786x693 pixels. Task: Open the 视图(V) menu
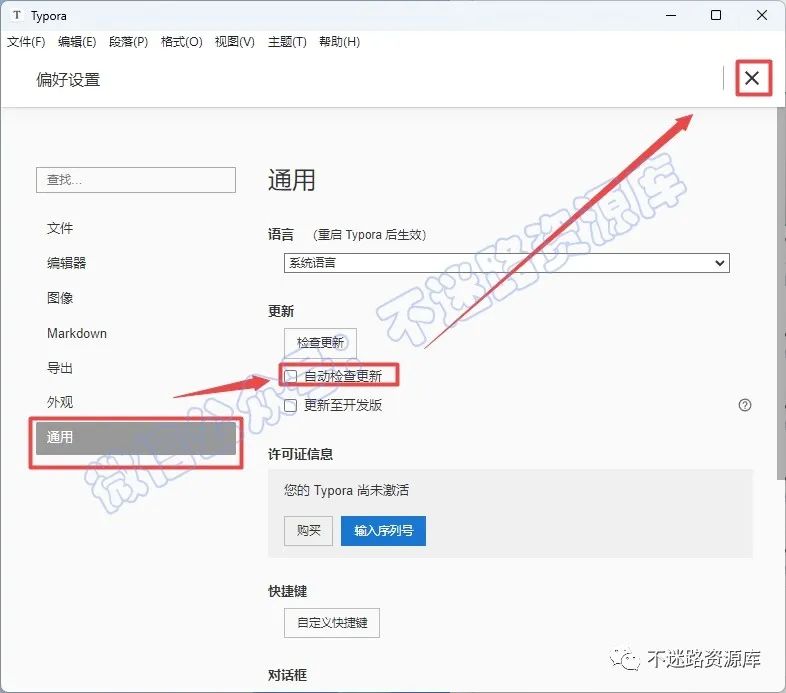(235, 42)
